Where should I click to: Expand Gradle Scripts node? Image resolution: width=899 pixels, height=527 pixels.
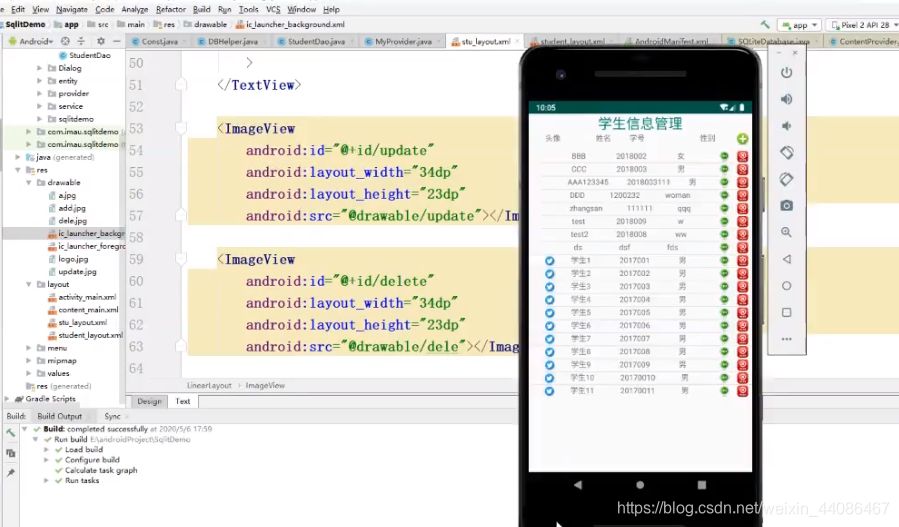[x=7, y=399]
